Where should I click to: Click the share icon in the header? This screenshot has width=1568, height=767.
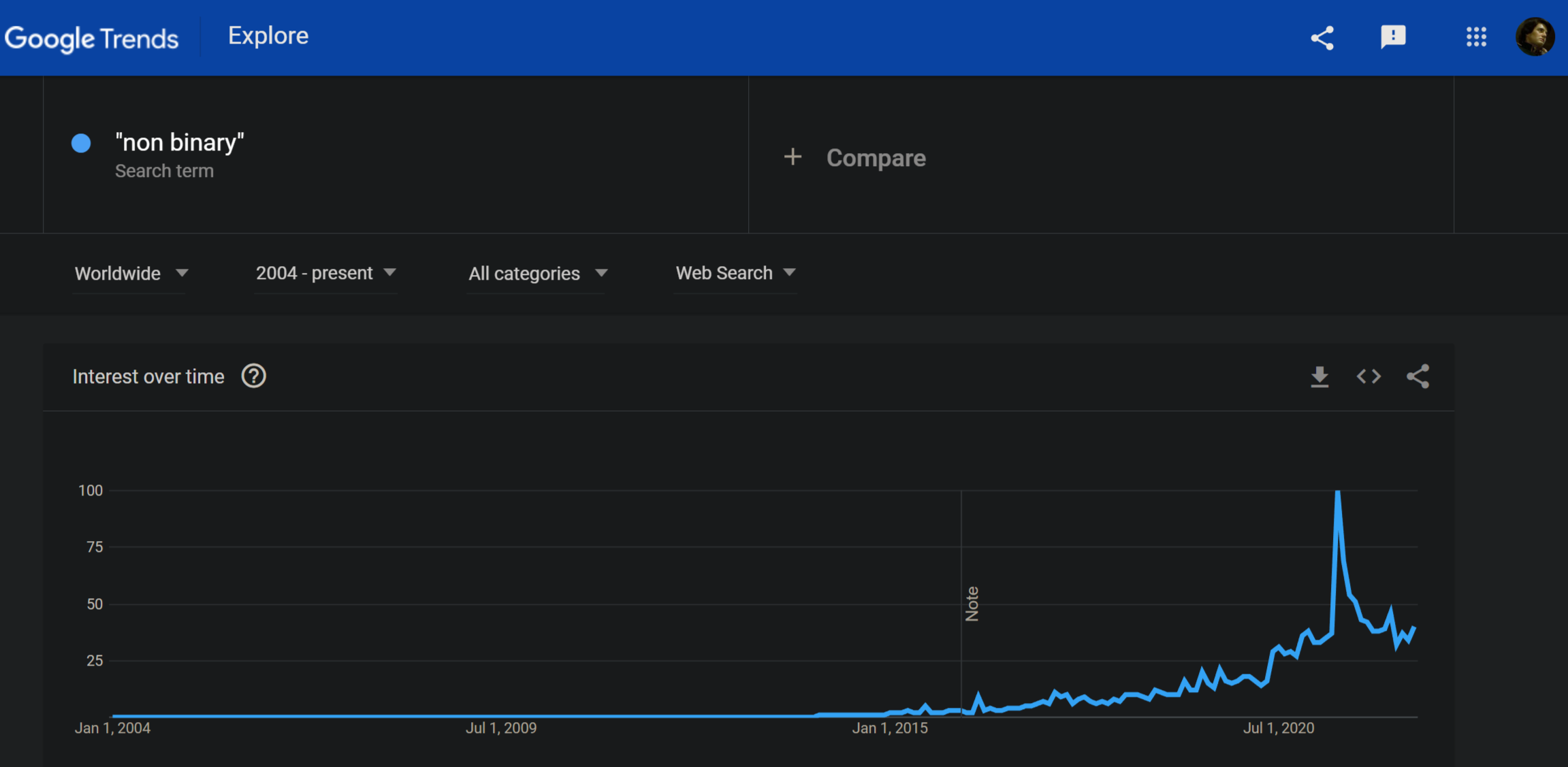pyautogui.click(x=1322, y=37)
